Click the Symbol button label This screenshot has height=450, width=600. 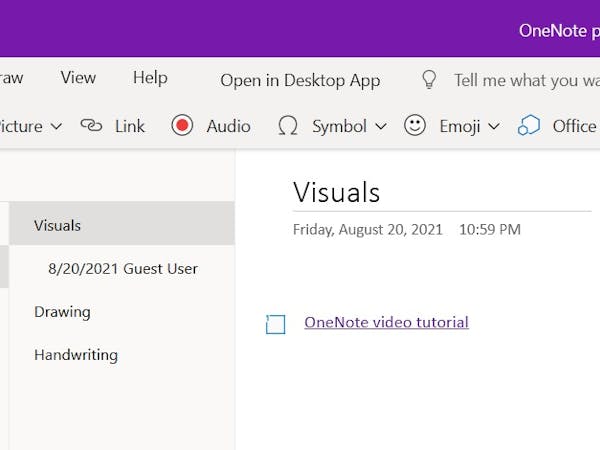pyautogui.click(x=339, y=126)
